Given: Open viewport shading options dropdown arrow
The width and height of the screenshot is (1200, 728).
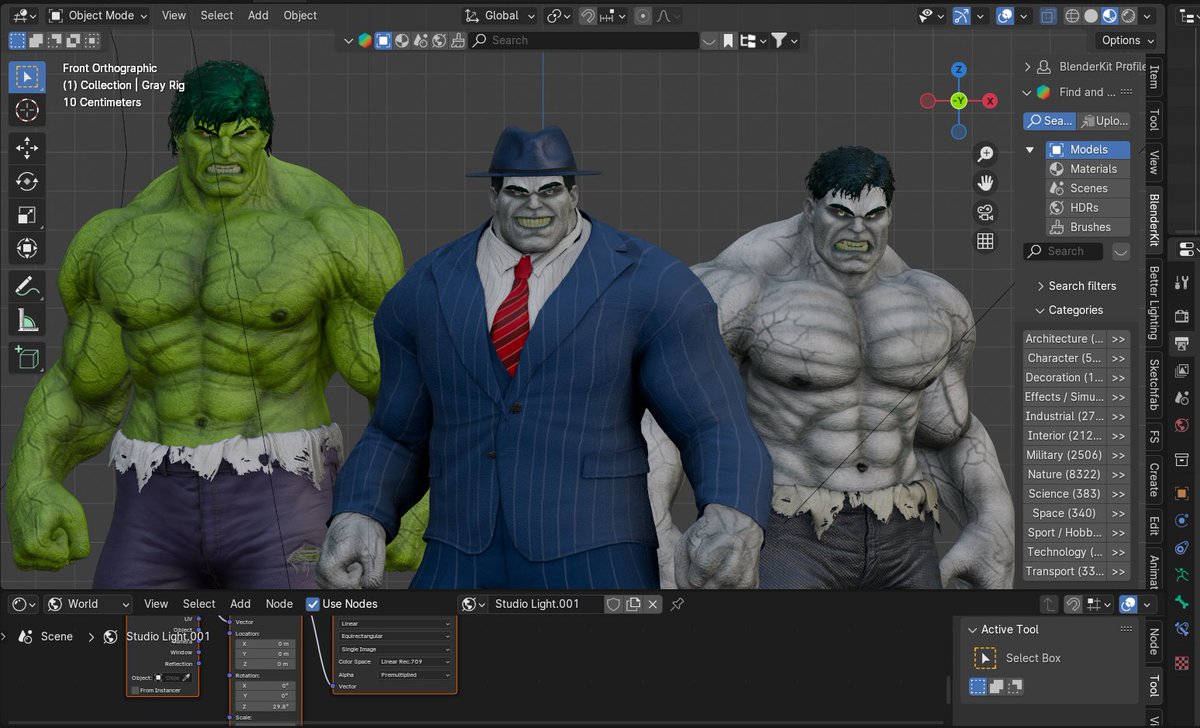Looking at the screenshot, I should pyautogui.click(x=1148, y=16).
